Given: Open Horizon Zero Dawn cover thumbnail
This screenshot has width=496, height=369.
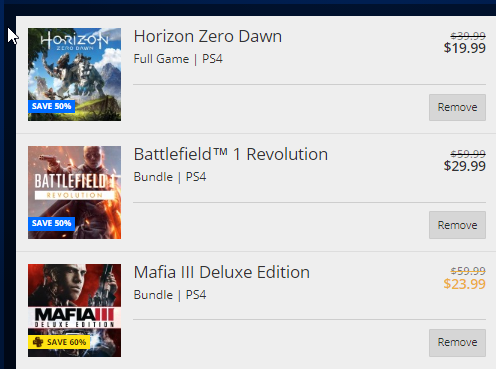Looking at the screenshot, I should click(74, 74).
